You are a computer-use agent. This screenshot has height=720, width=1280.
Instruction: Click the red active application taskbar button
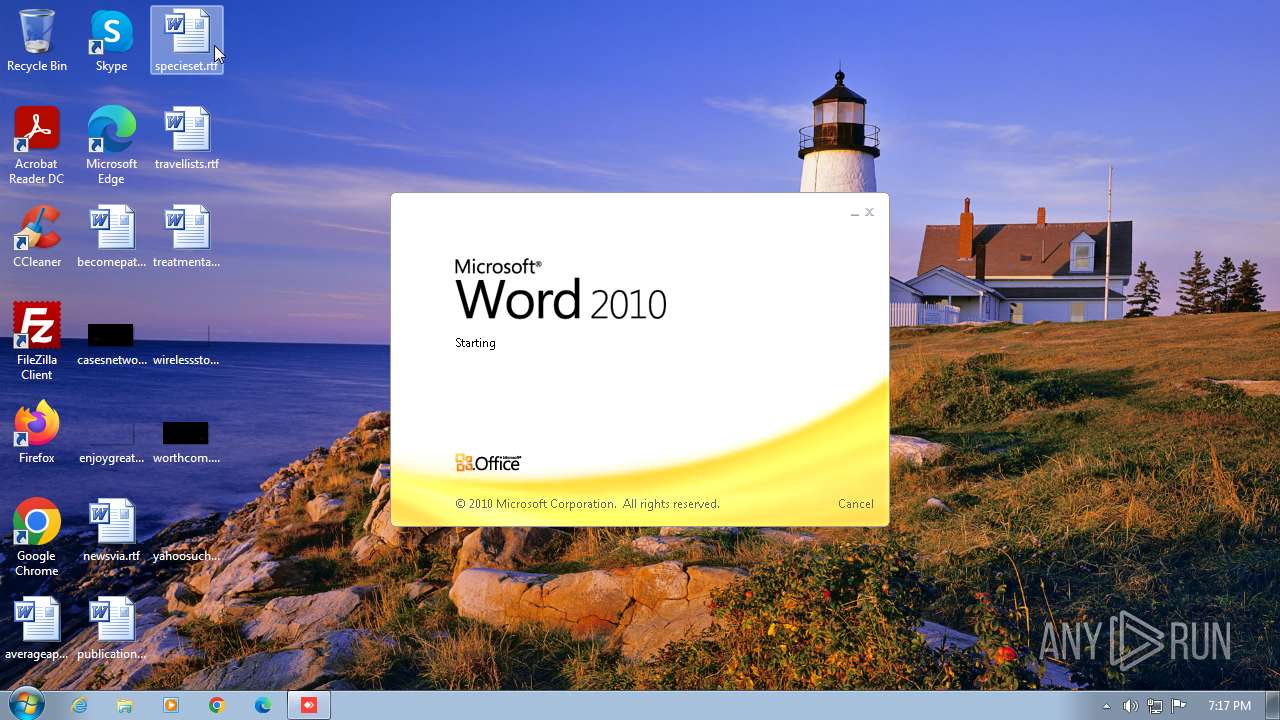pyautogui.click(x=309, y=705)
